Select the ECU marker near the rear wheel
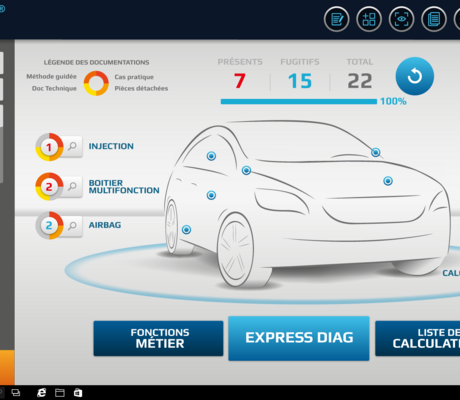 (186, 230)
